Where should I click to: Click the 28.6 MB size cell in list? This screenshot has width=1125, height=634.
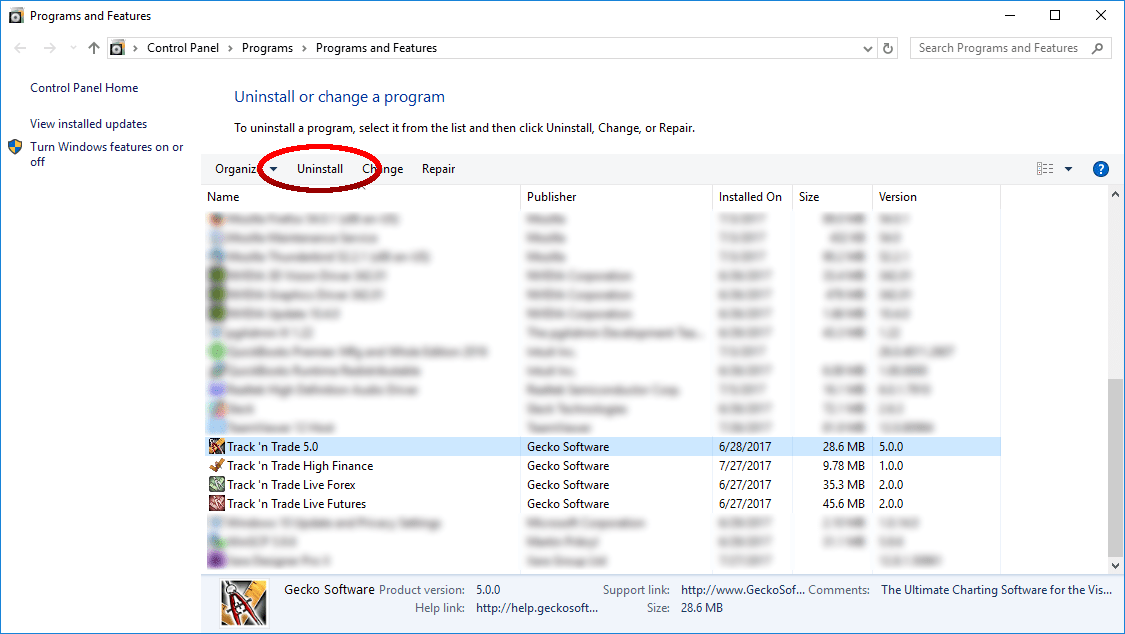click(x=843, y=447)
